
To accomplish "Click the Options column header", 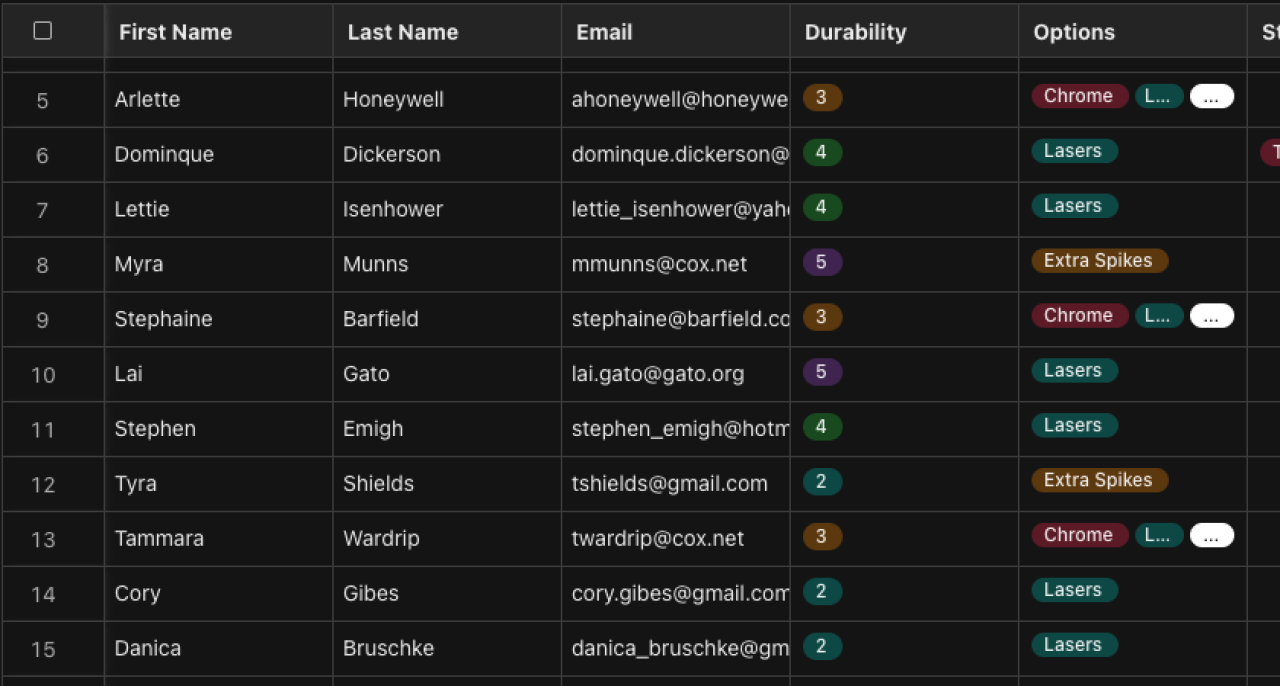I will [1074, 32].
